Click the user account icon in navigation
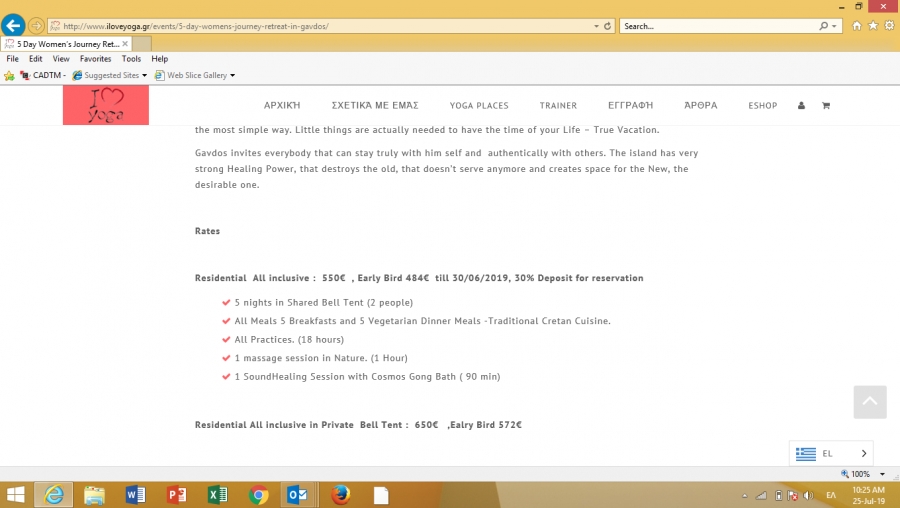Image resolution: width=900 pixels, height=508 pixels. tap(801, 105)
